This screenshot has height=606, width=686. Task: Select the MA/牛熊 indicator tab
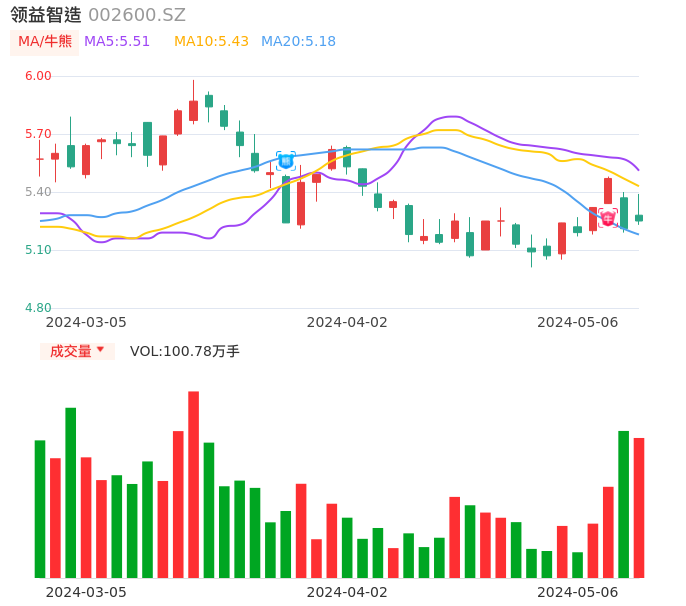(x=45, y=42)
